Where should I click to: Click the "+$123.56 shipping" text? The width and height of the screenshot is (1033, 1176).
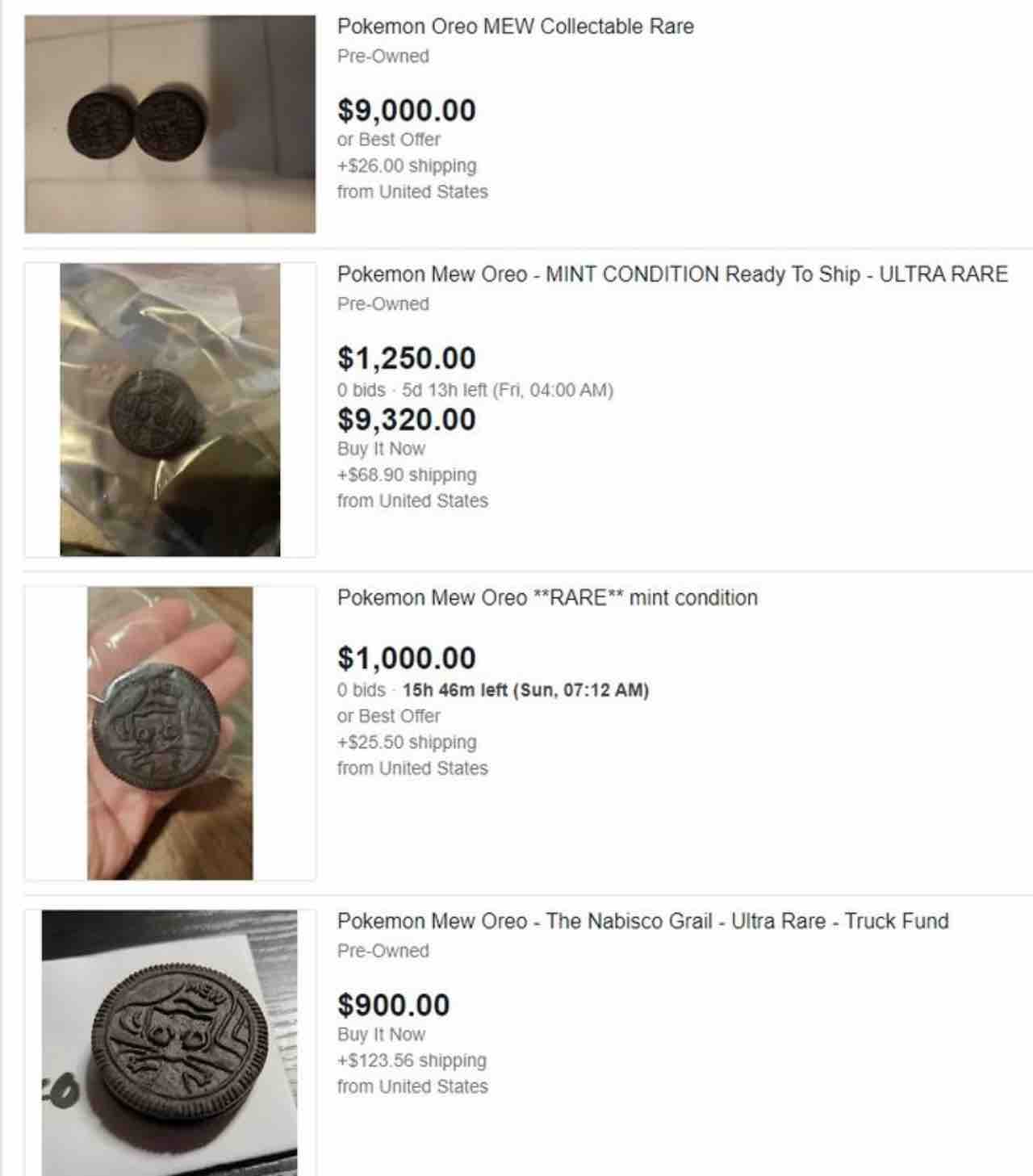(412, 1061)
